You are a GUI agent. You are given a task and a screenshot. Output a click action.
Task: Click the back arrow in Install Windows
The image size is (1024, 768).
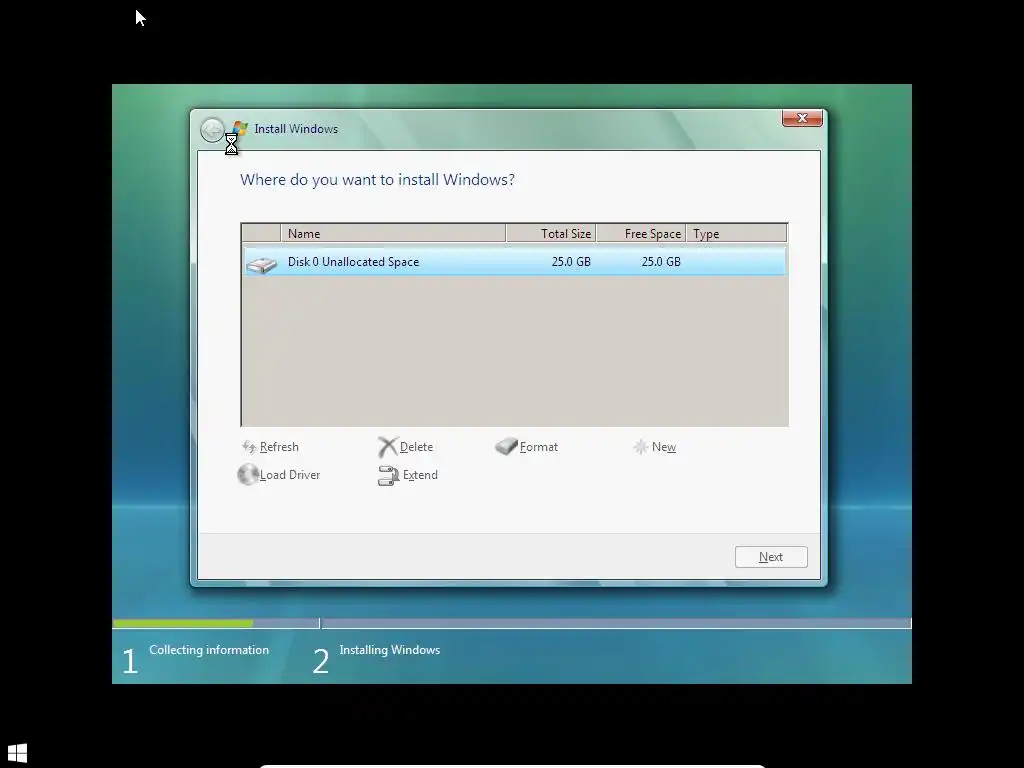tap(212, 130)
